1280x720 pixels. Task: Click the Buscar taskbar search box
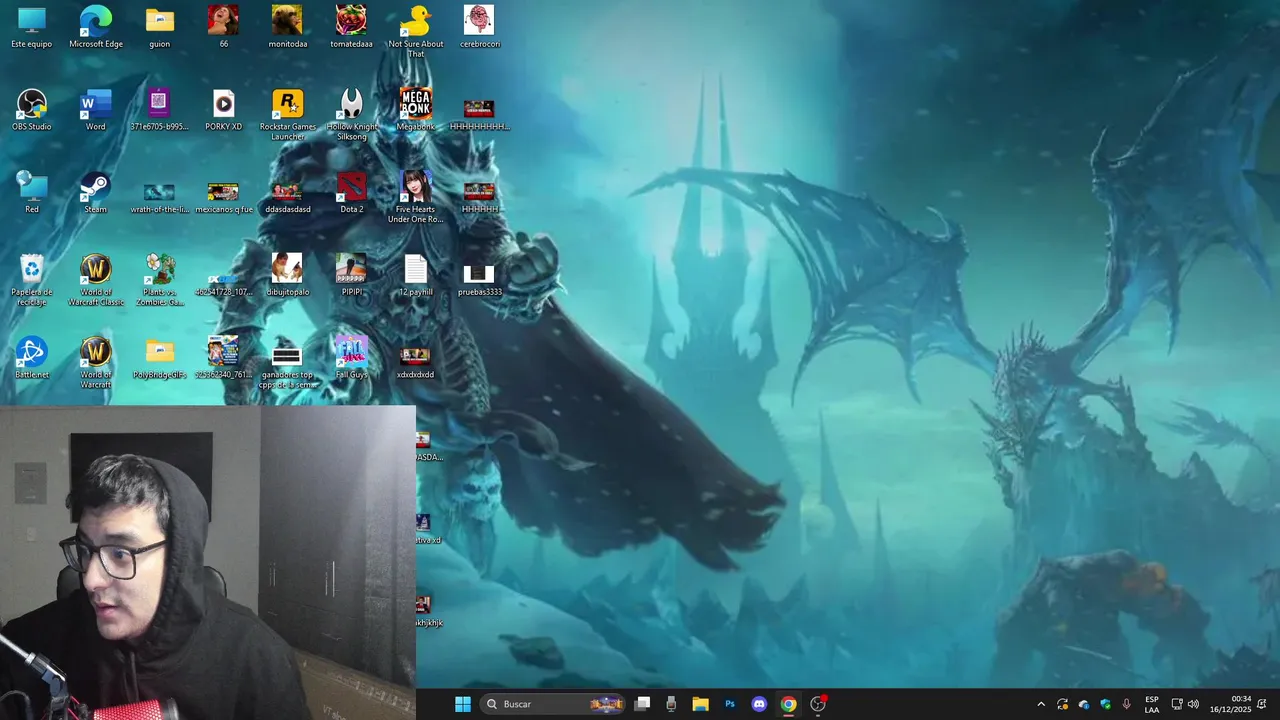pos(552,704)
